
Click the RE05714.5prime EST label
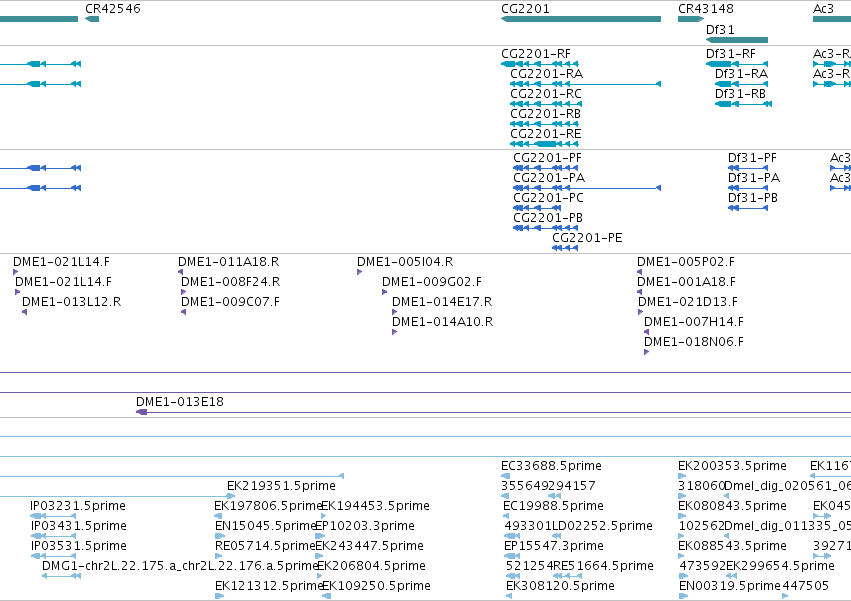coord(265,546)
